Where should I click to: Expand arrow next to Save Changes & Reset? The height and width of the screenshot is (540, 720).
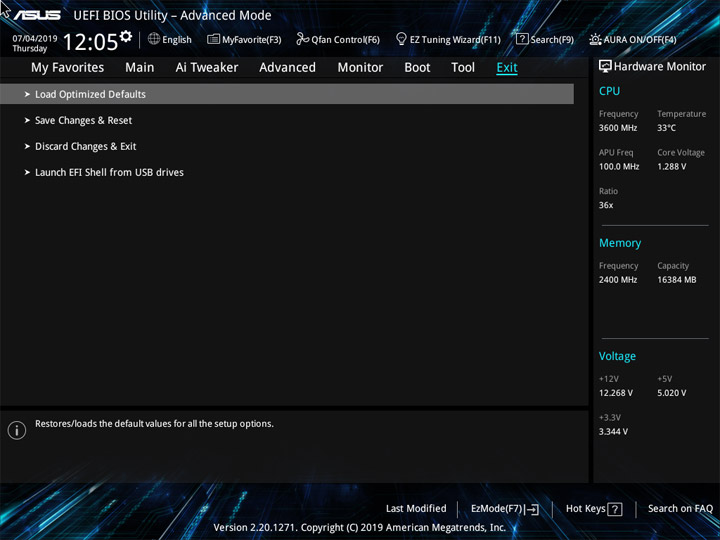[x=27, y=120]
